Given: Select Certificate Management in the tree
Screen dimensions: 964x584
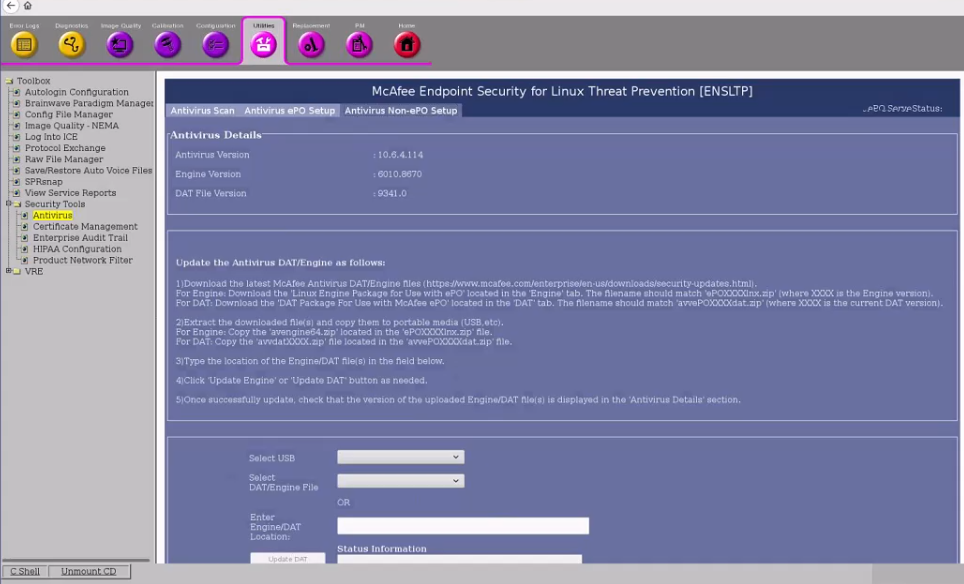Looking at the screenshot, I should coord(85,227).
